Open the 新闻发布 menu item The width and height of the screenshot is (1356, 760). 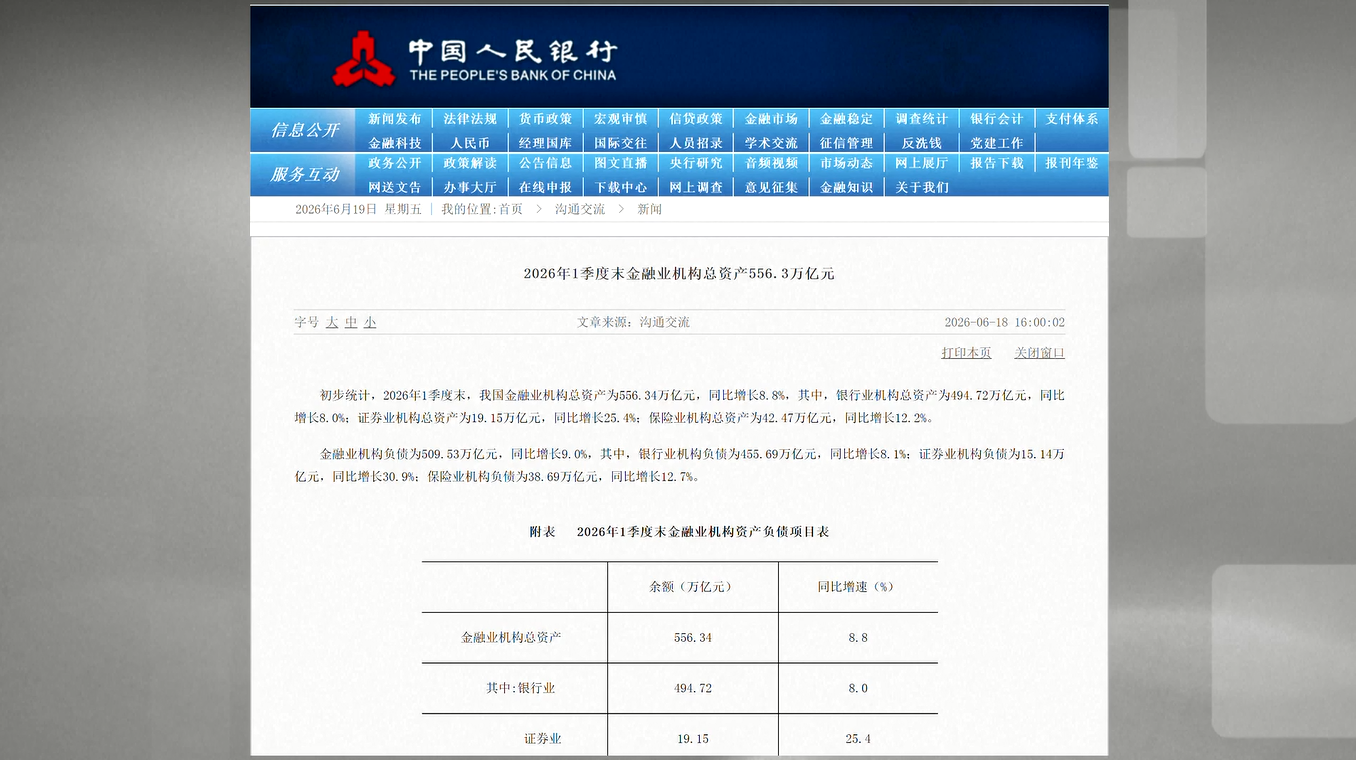tap(395, 119)
